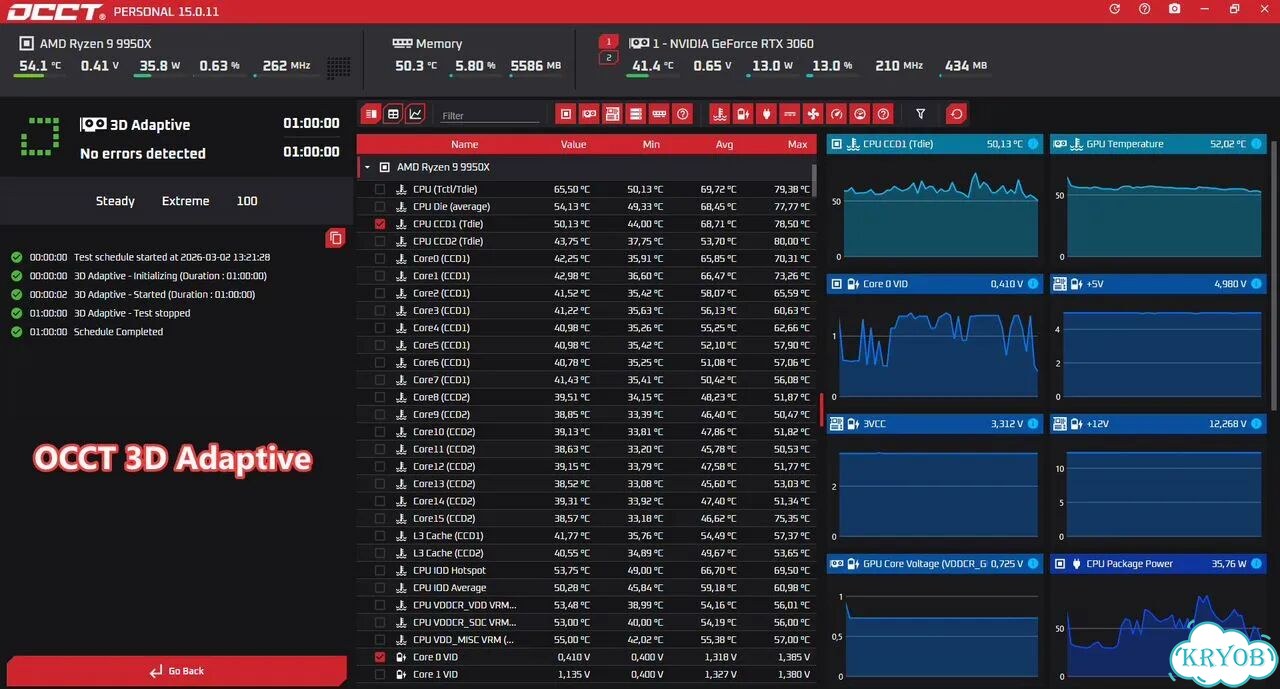Screen dimensions: 1280x689
Task: Select GPU tab number 1
Action: coord(608,42)
